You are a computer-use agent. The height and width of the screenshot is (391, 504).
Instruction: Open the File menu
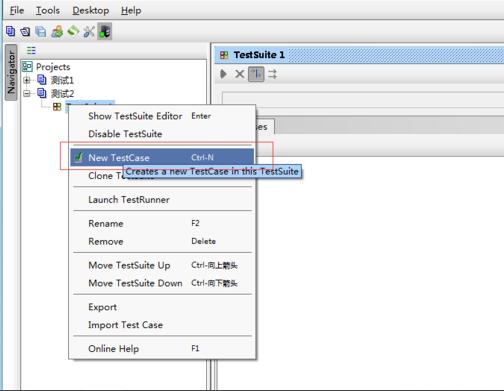click(x=17, y=10)
